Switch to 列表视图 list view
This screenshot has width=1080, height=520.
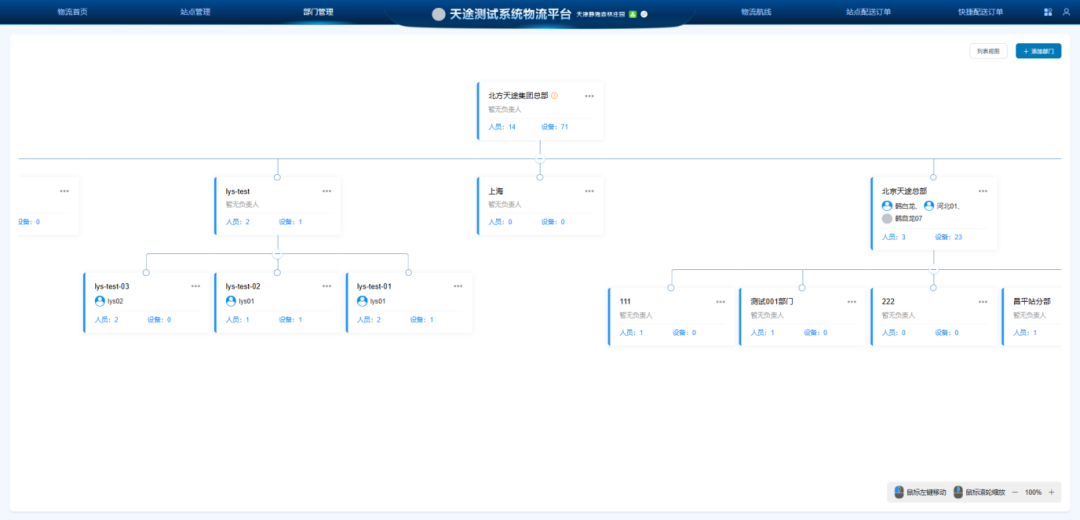(988, 51)
